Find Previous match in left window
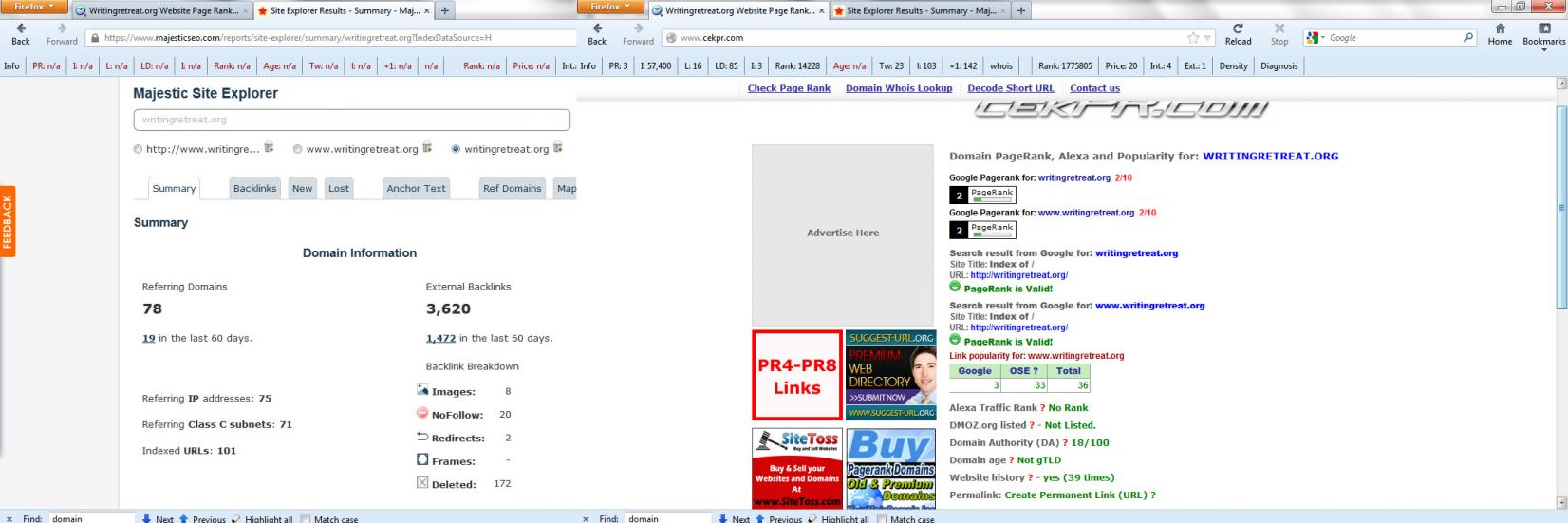Screen dimensions: 1568x523 [202, 519]
